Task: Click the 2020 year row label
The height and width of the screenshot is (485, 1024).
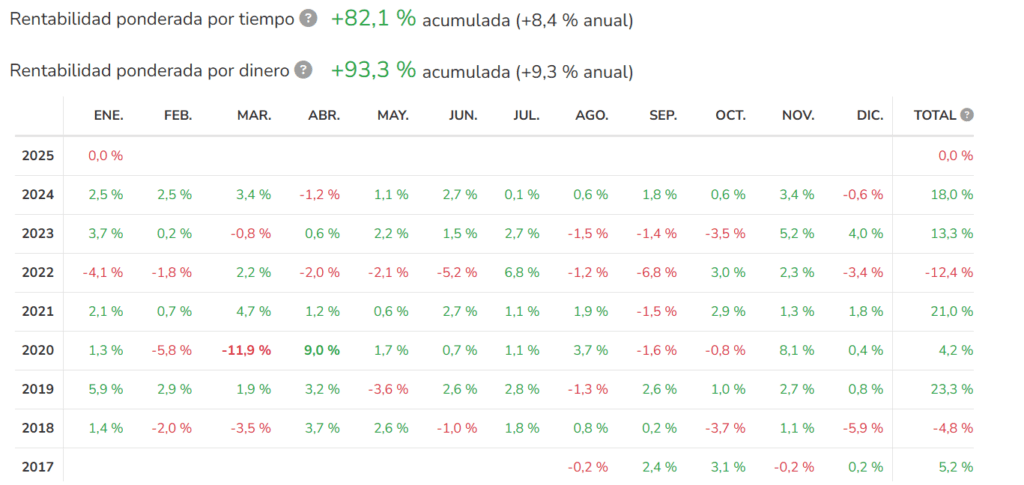Action: [x=38, y=351]
